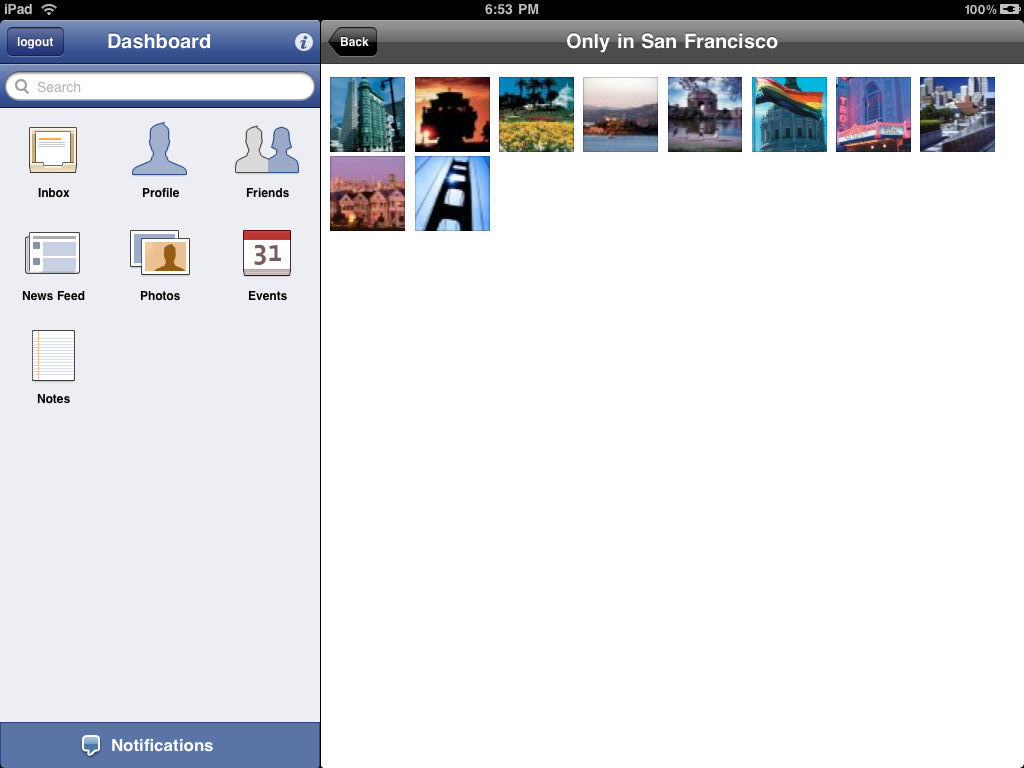
Task: View the Painted Ladies houses photo
Action: (368, 193)
